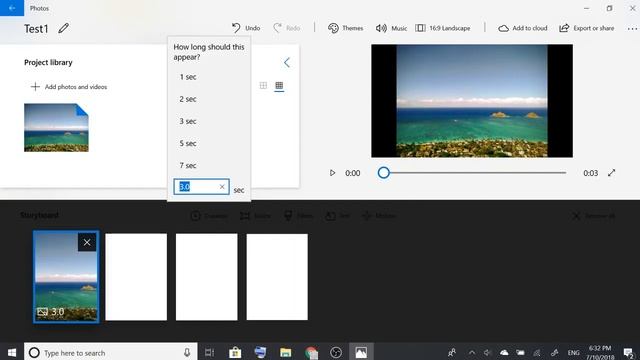Click the volume icon in system tray
The height and width of the screenshot is (360, 640).
coord(487,352)
